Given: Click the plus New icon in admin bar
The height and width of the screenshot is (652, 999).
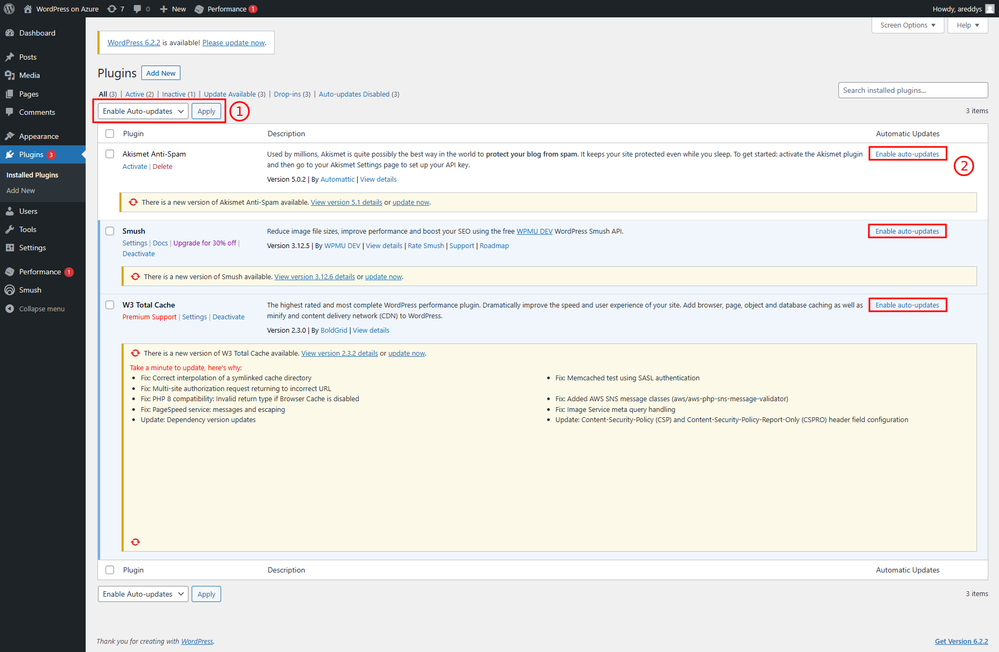Looking at the screenshot, I should point(164,9).
